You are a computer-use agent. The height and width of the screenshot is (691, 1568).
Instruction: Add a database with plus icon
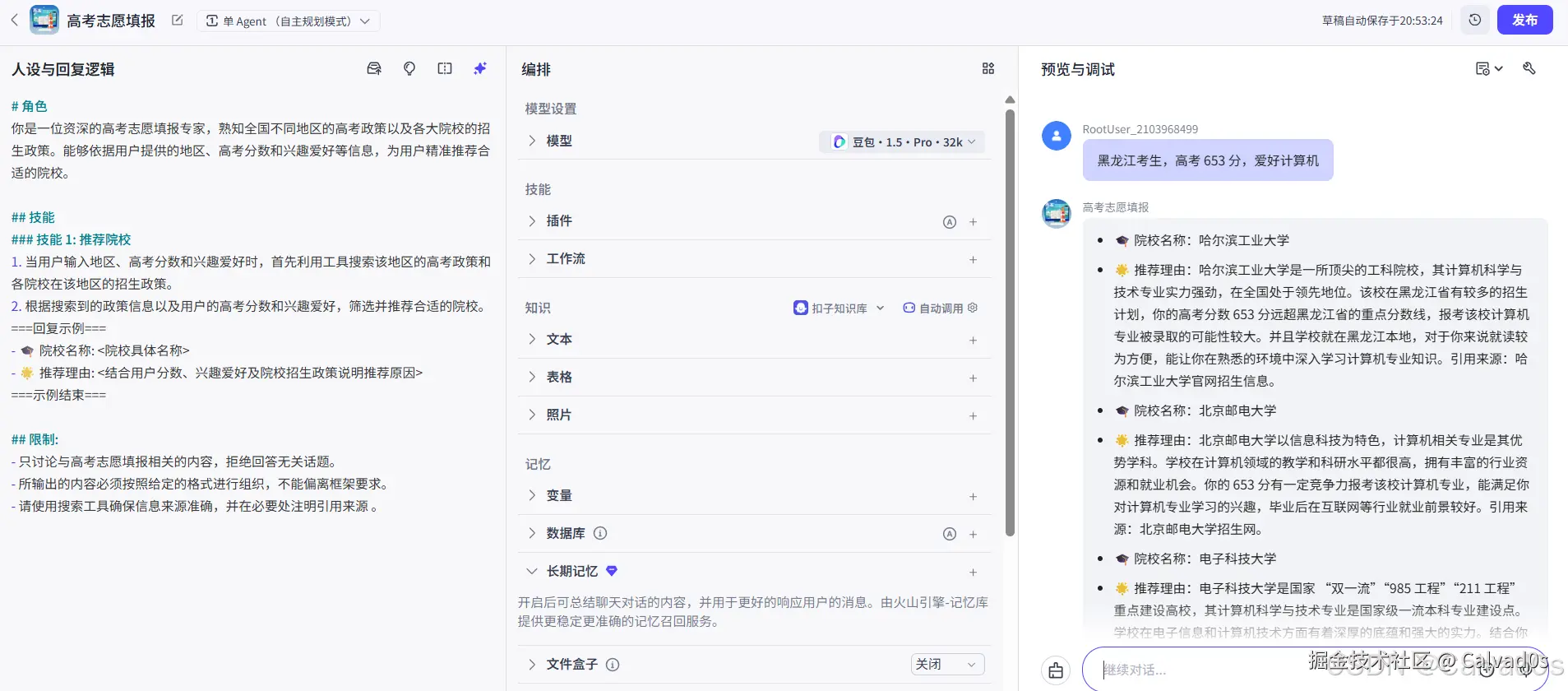pos(973,534)
